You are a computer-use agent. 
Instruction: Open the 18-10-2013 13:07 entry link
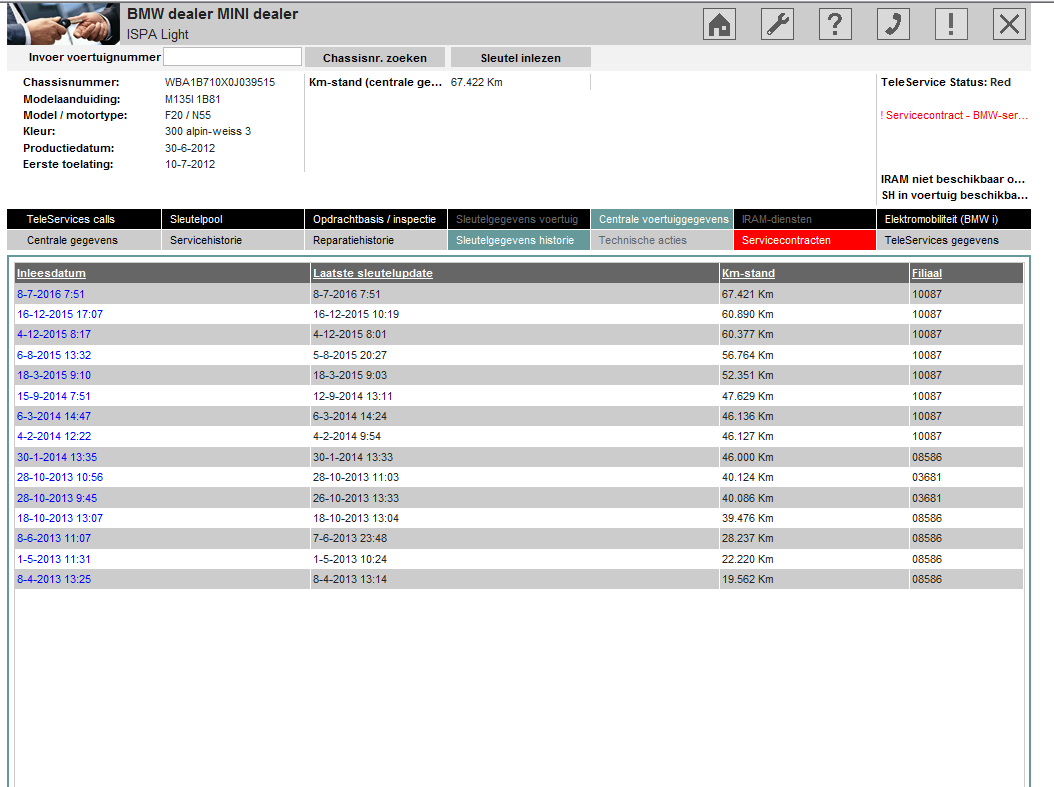(x=60, y=518)
